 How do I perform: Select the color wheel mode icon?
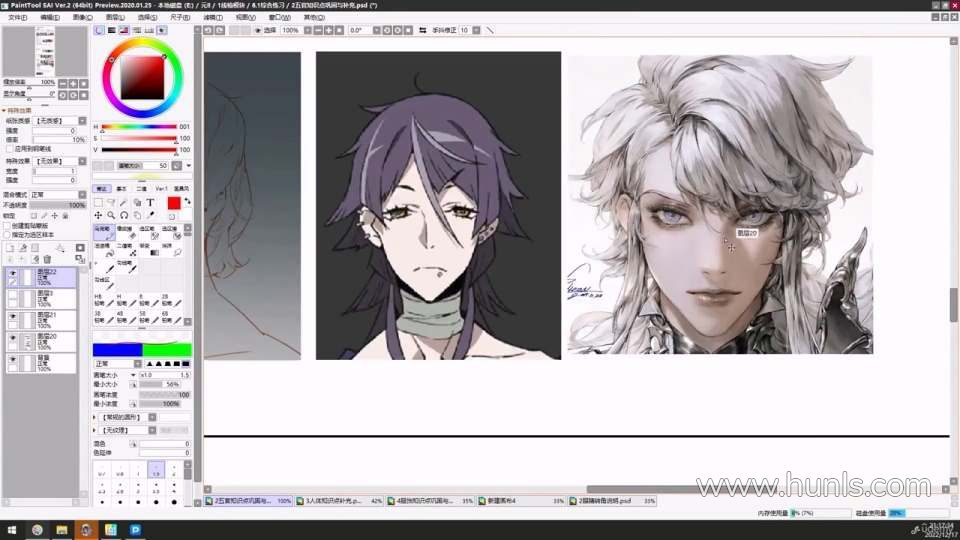tap(99, 30)
